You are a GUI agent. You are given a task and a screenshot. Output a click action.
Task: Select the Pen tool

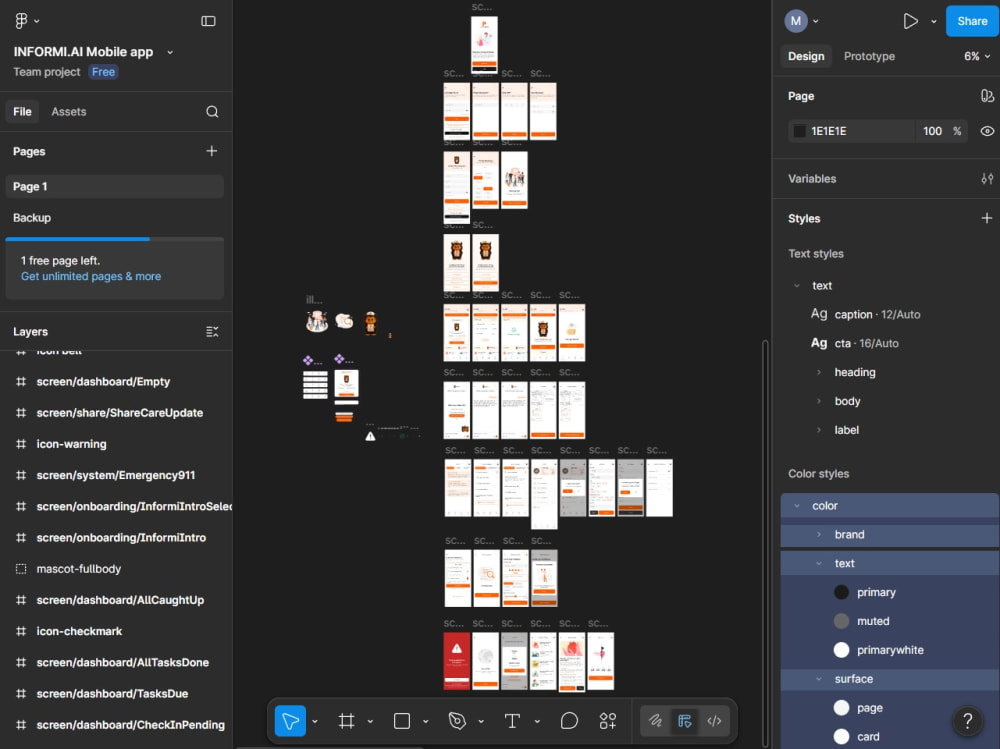[457, 721]
